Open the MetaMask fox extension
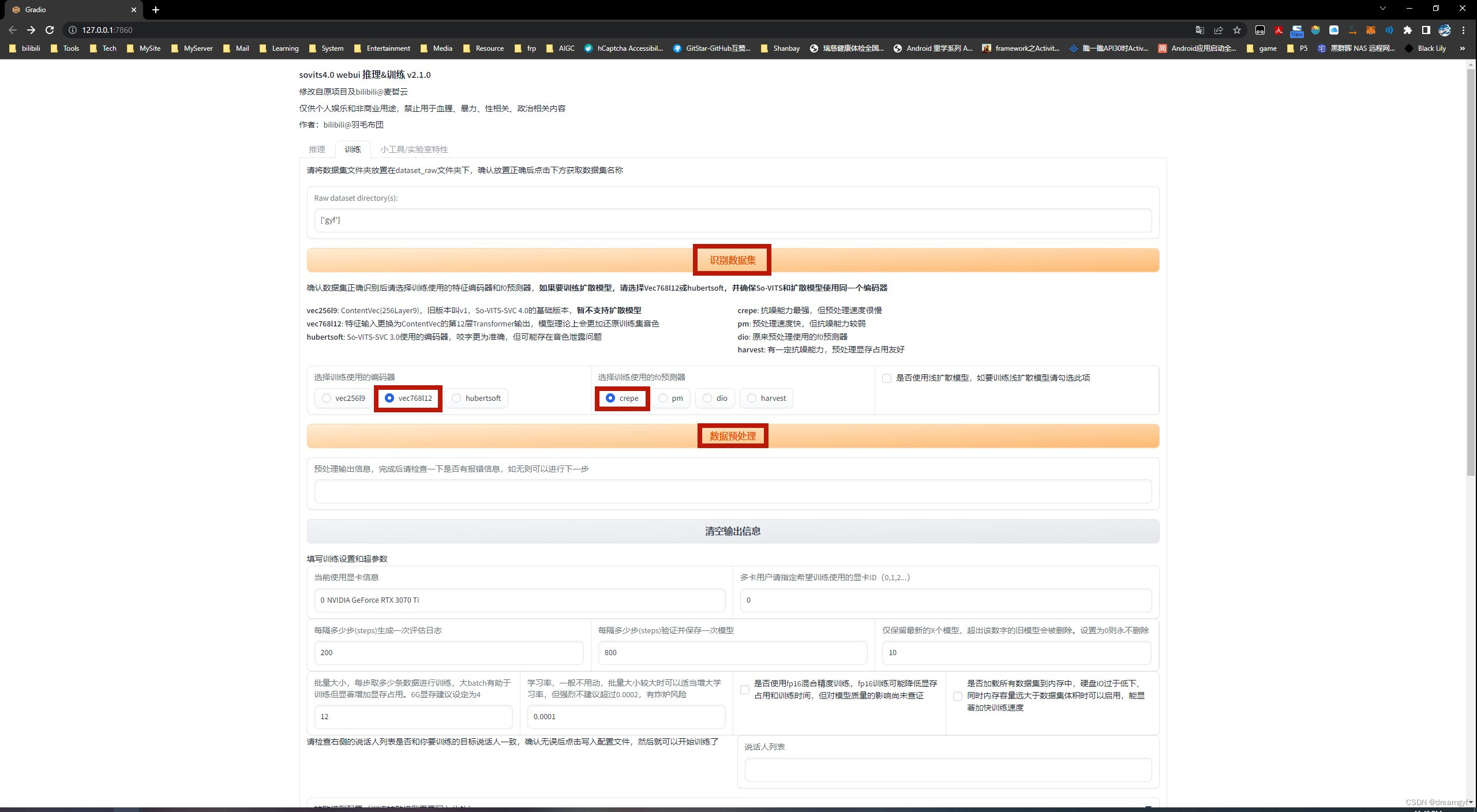 [1370, 30]
